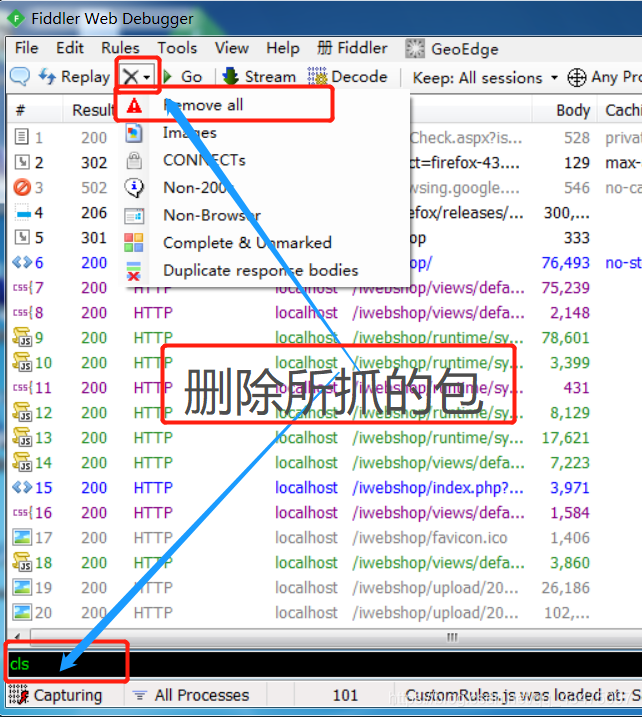
Task: Click the horizontal scrollbar thumb under session list
Action: pos(336,637)
